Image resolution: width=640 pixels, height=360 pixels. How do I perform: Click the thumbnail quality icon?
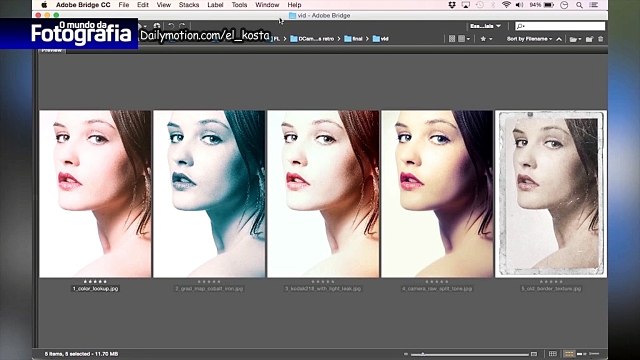452,39
